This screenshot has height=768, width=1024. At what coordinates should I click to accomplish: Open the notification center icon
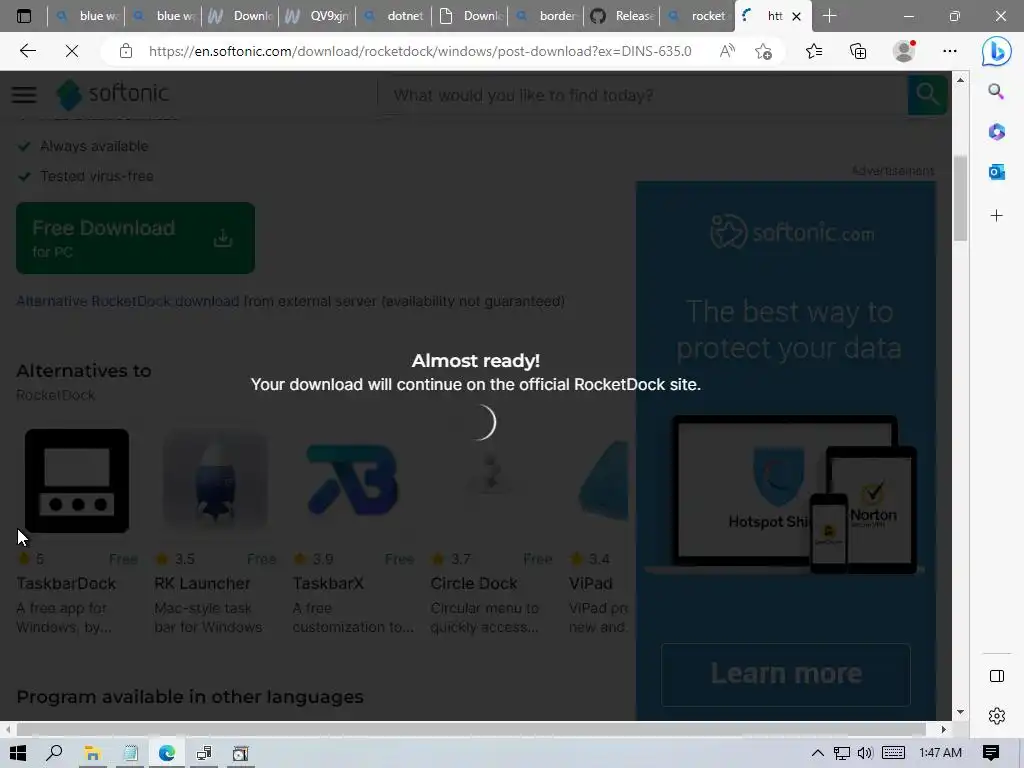pyautogui.click(x=991, y=753)
